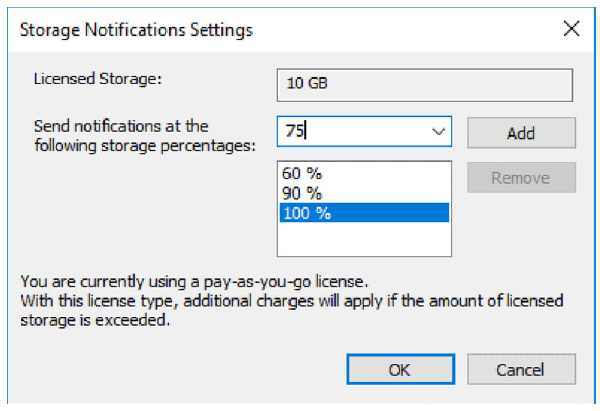Click the Remove button
600x411 pixels.
point(520,178)
